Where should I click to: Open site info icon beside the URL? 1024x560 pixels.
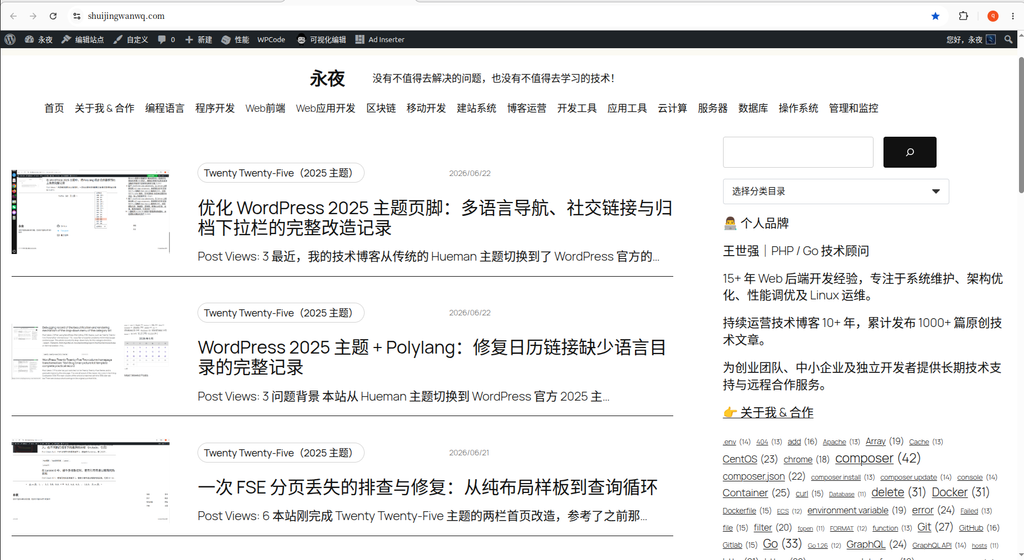76,16
